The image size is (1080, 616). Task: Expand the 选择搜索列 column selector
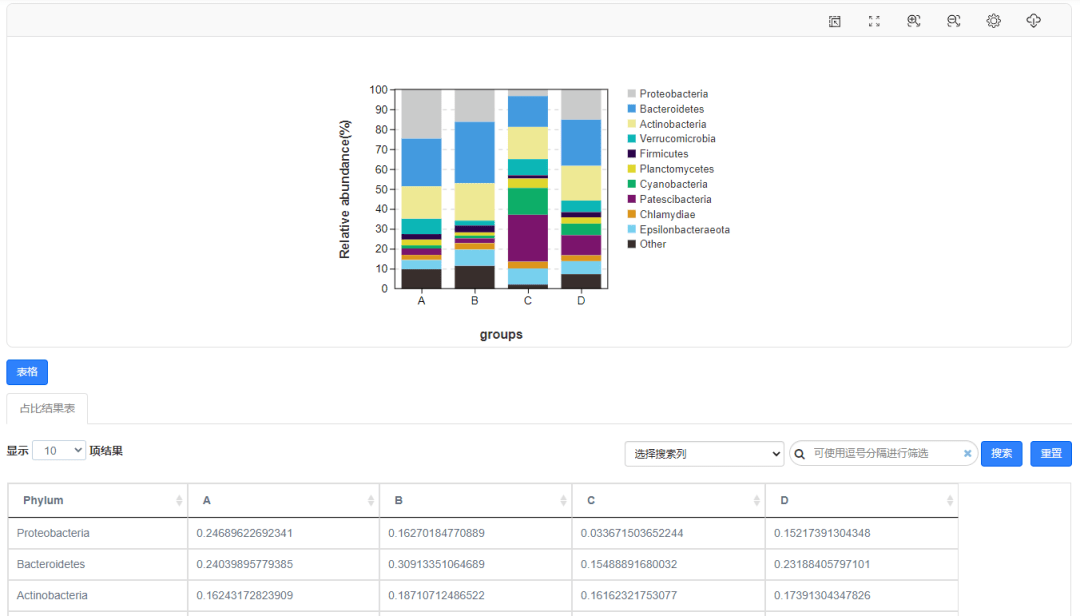point(704,454)
